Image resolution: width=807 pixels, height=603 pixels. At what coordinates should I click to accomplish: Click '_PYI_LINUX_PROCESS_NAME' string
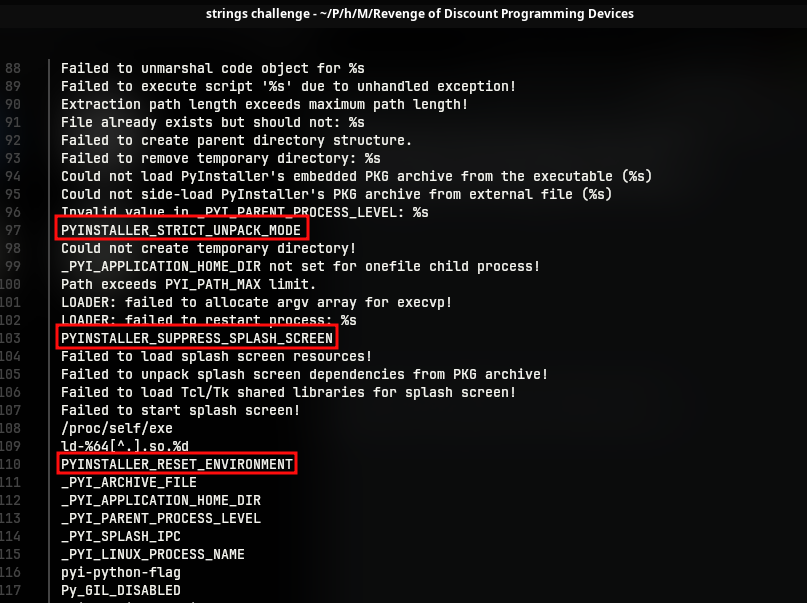point(153,554)
